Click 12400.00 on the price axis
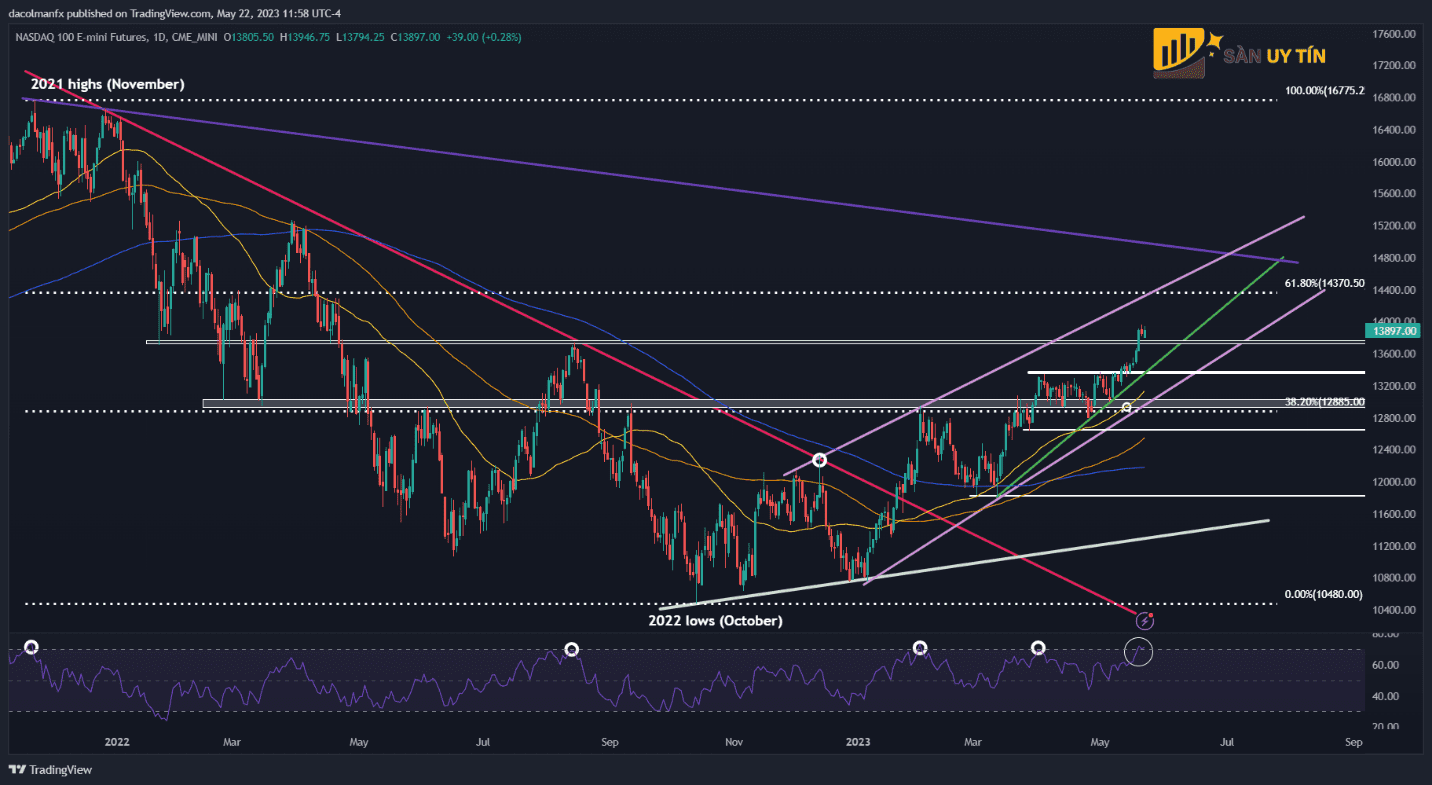Screen dimensions: 1432x785 (x=1394, y=450)
